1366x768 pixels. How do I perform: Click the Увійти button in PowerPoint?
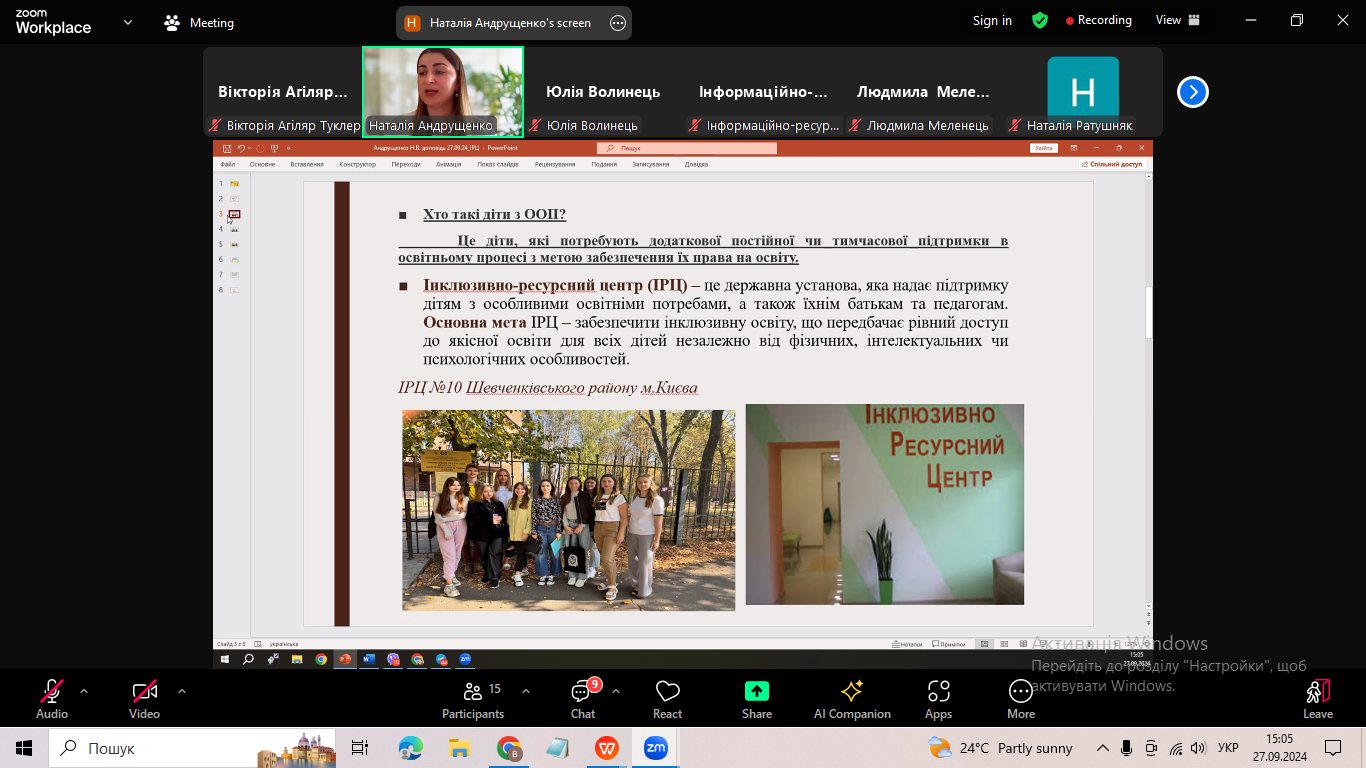[1044, 148]
